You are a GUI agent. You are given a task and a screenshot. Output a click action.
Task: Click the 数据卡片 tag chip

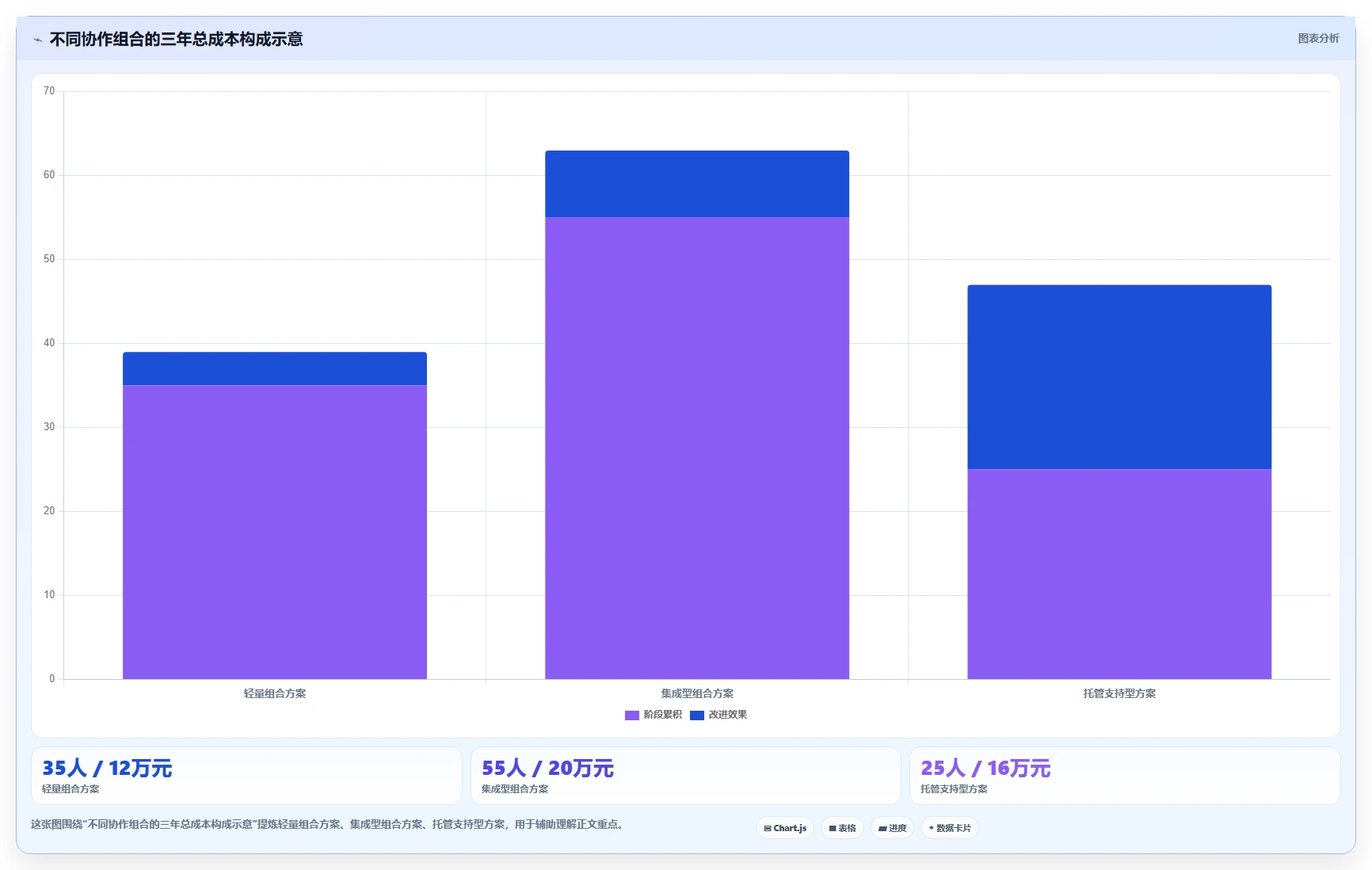click(x=950, y=828)
